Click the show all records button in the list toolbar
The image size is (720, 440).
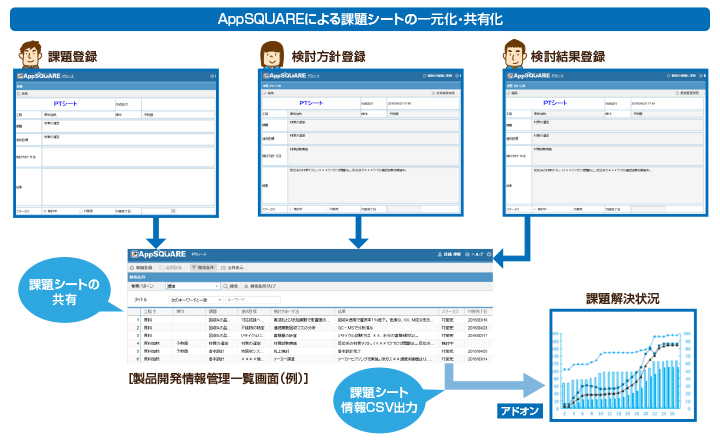pos(233,267)
